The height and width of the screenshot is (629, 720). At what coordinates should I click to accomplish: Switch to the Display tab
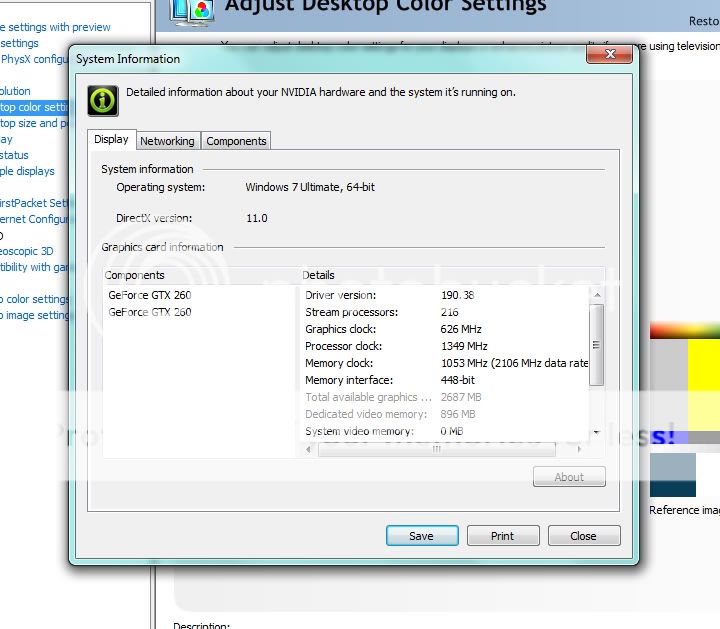[111, 139]
